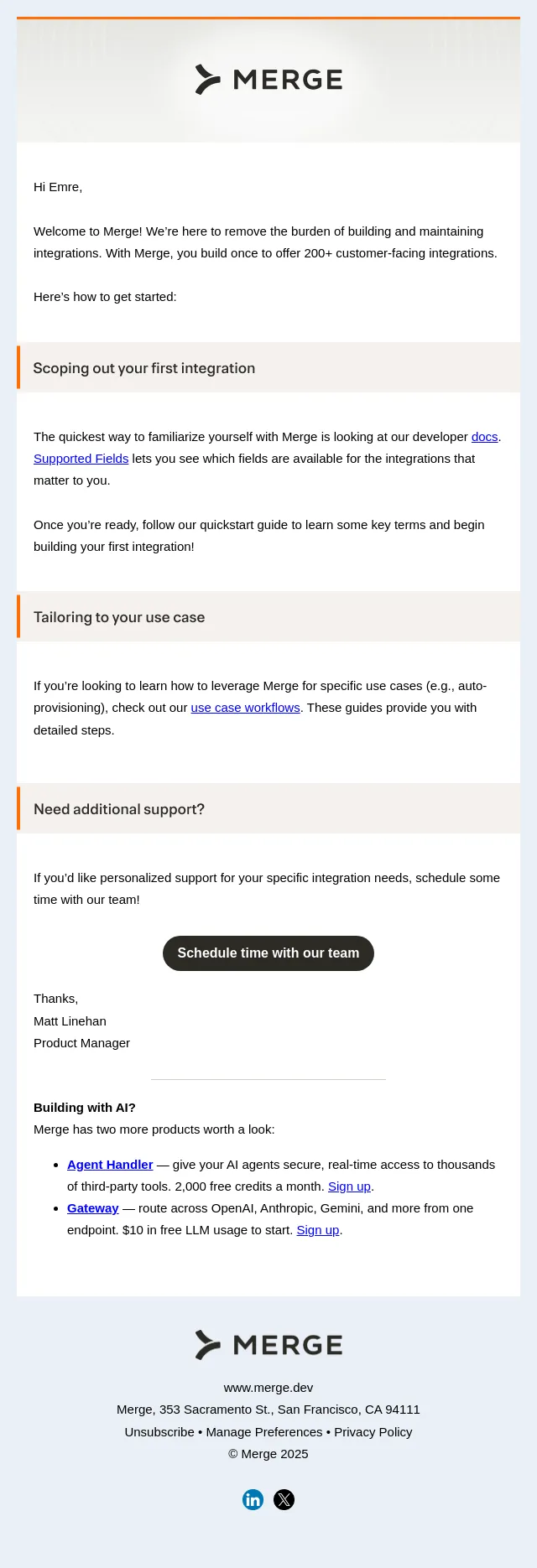Open the Supported Fields link
This screenshot has height=1568, width=537.
click(x=81, y=459)
